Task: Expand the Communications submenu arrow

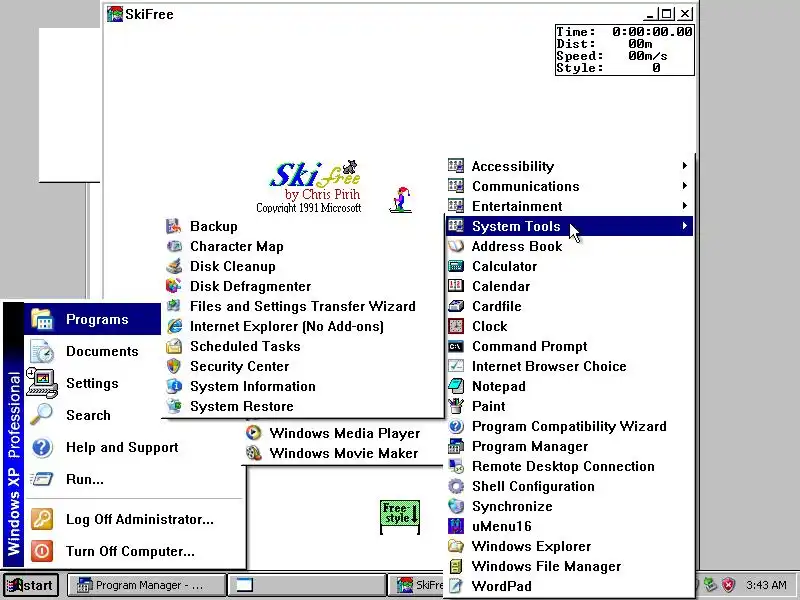Action: [684, 185]
